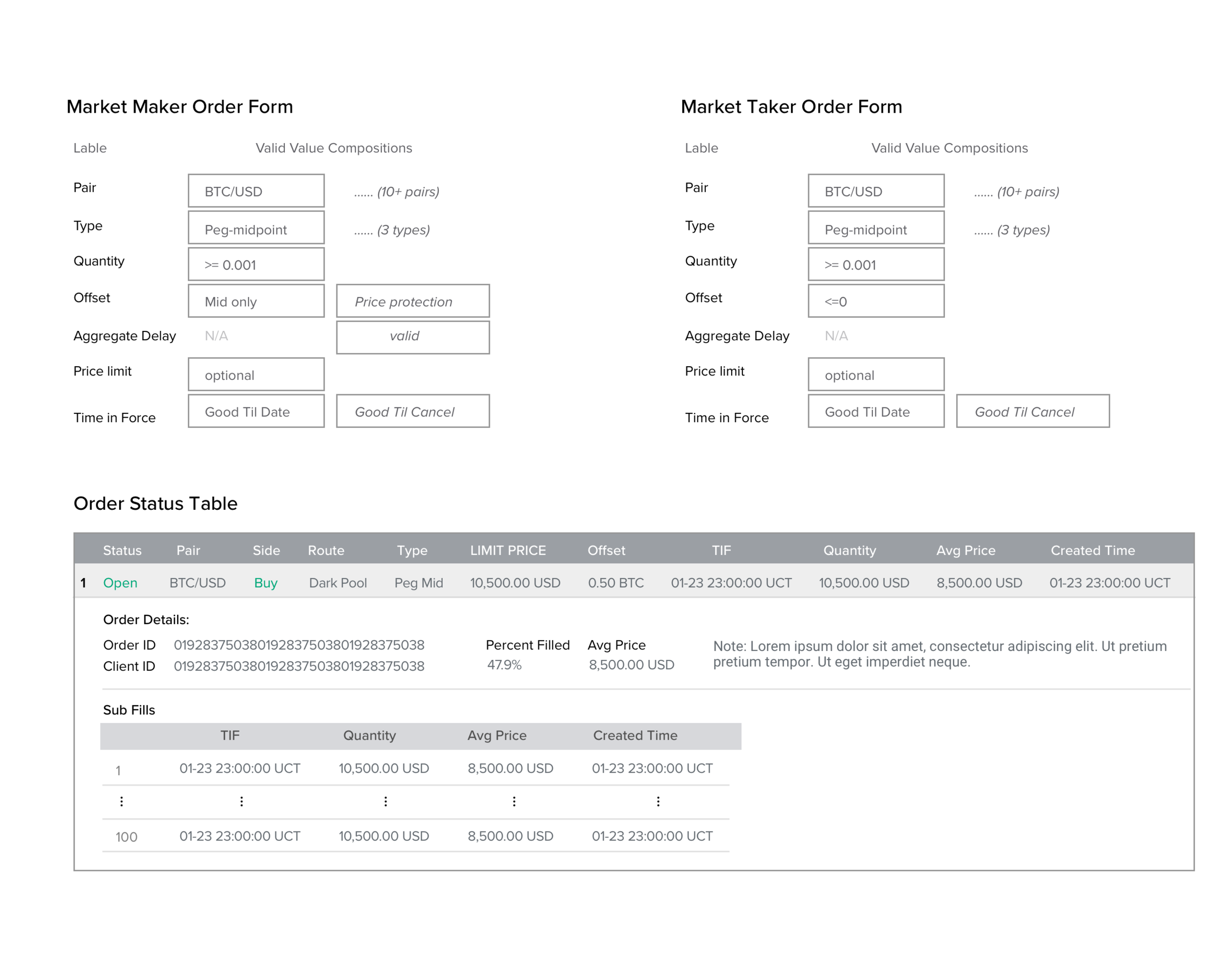Select the Market Taker Type Peg-midpoint field

pyautogui.click(x=876, y=228)
